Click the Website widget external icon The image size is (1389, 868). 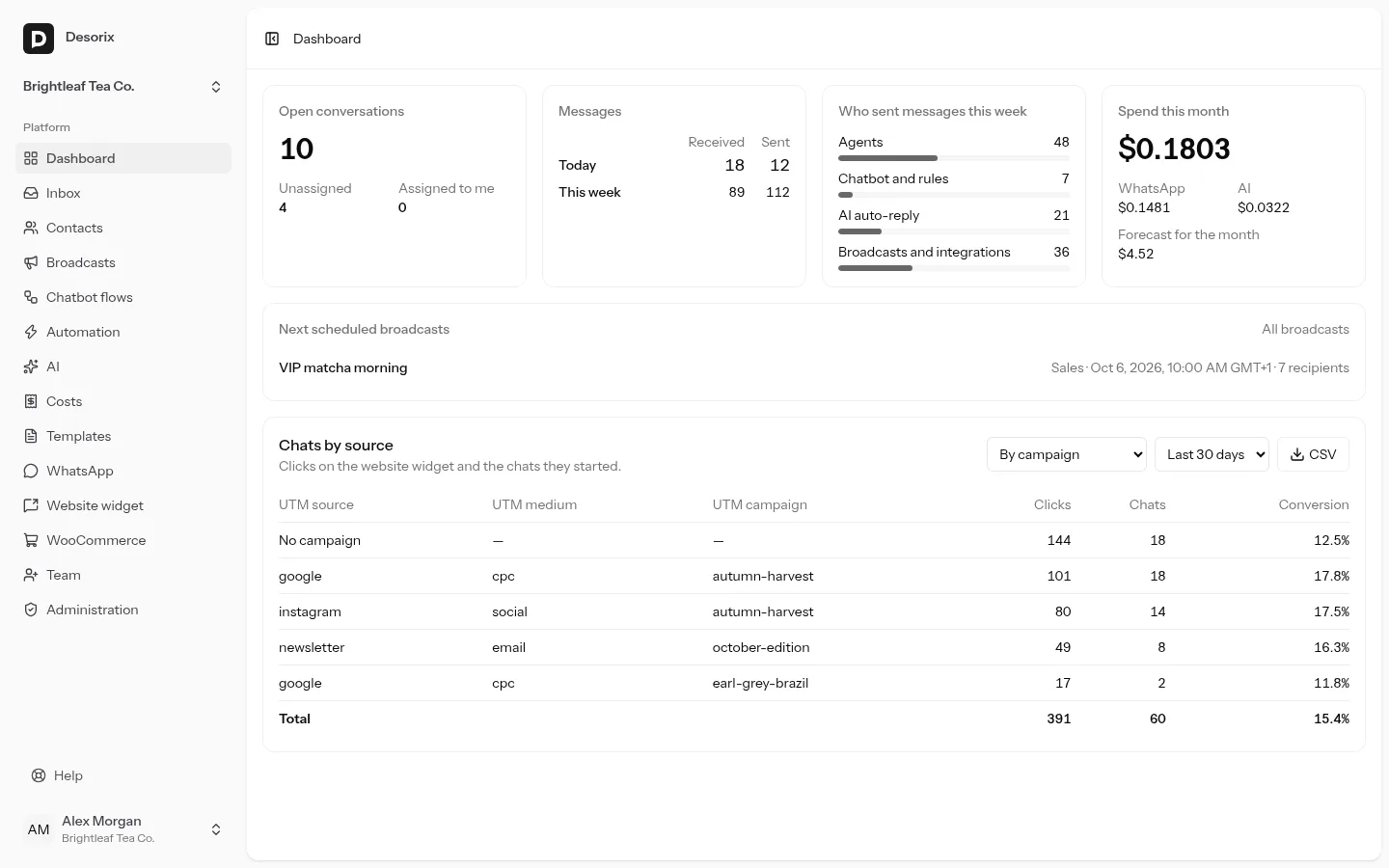[31, 505]
